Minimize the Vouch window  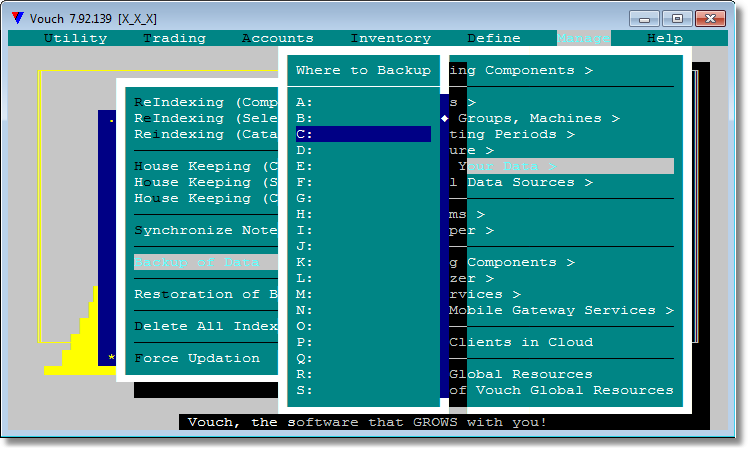644,19
